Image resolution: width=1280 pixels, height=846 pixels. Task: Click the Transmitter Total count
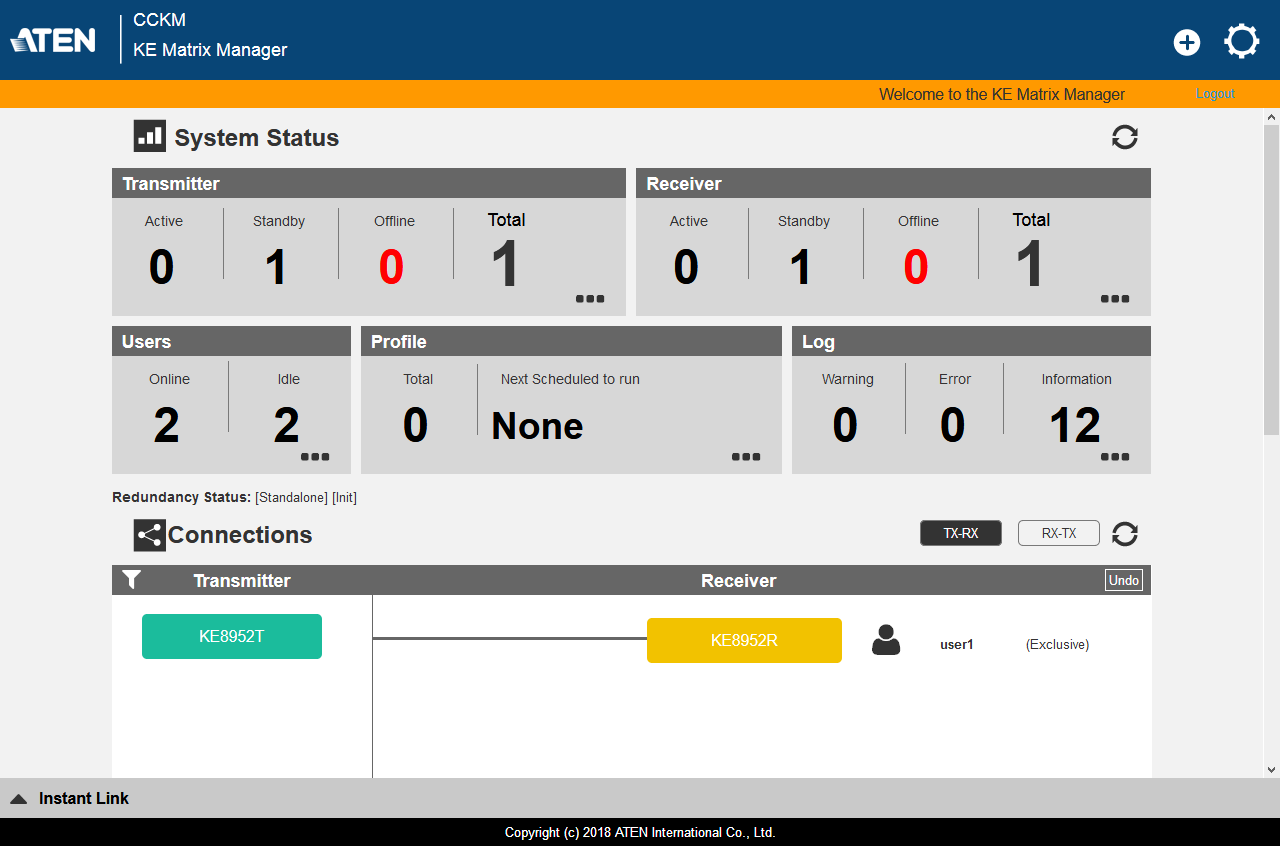506,264
